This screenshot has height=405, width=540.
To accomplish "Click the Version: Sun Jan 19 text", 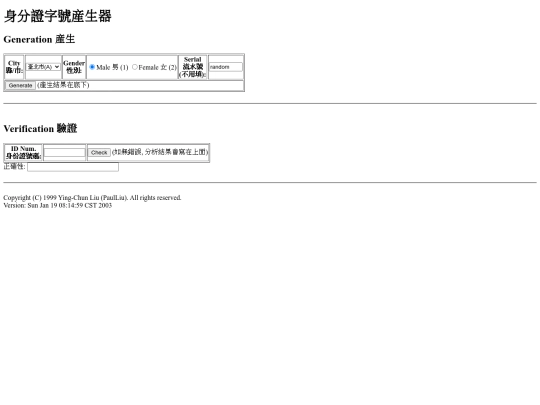I will click(x=58, y=205).
